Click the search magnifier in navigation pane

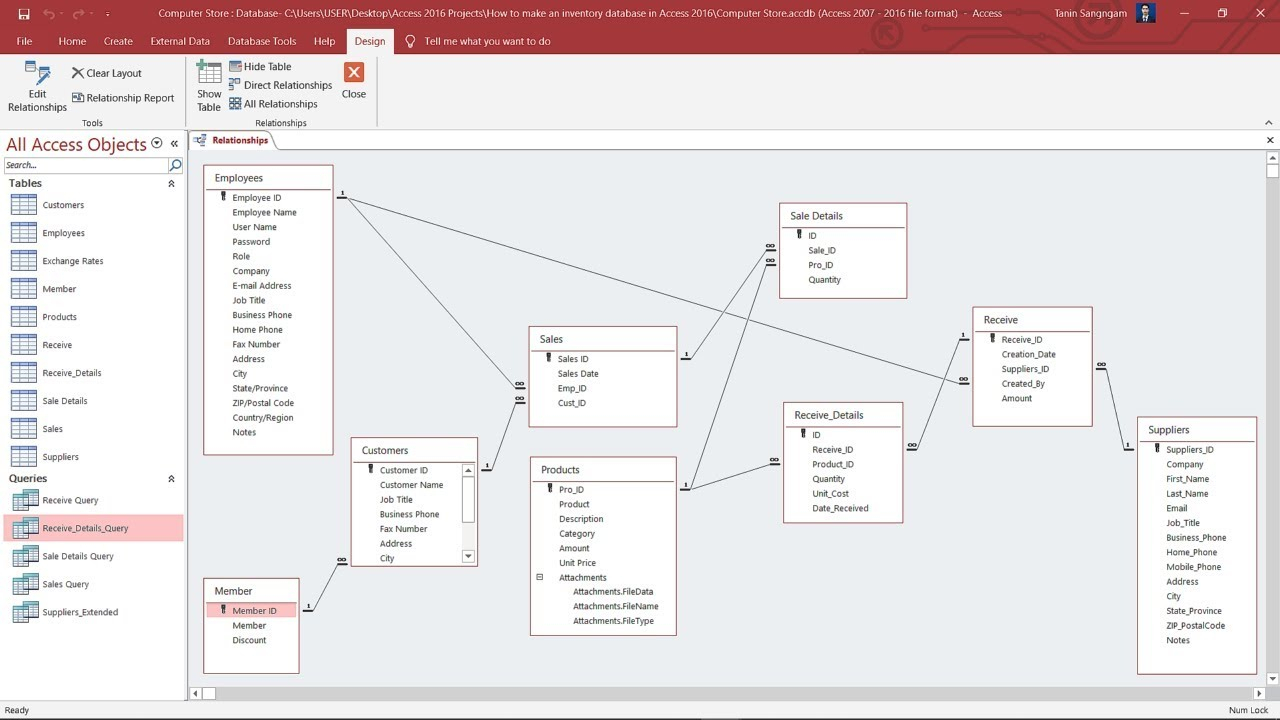click(x=176, y=165)
